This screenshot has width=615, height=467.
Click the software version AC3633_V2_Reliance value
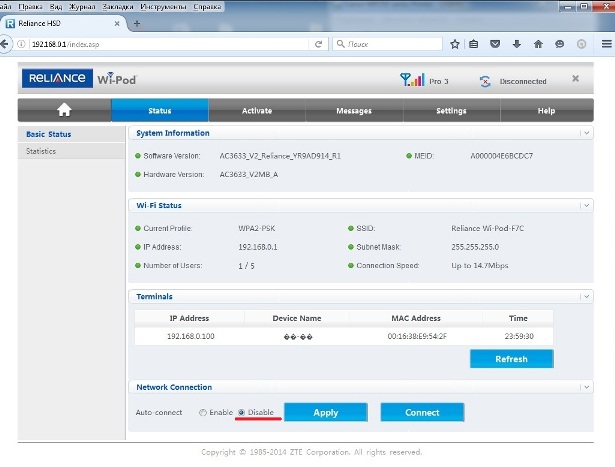[280, 156]
